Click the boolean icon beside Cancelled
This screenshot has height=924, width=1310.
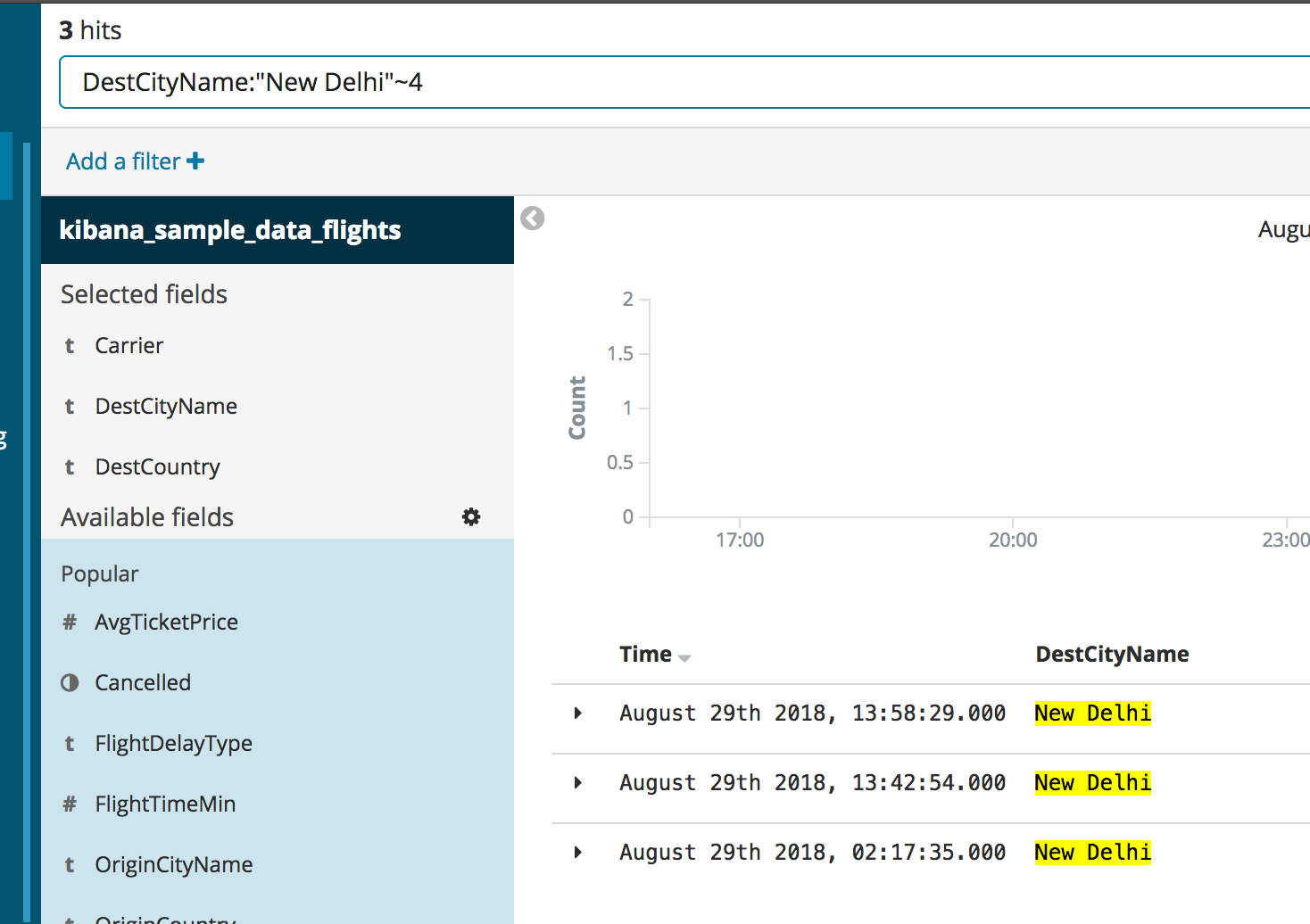tap(69, 682)
